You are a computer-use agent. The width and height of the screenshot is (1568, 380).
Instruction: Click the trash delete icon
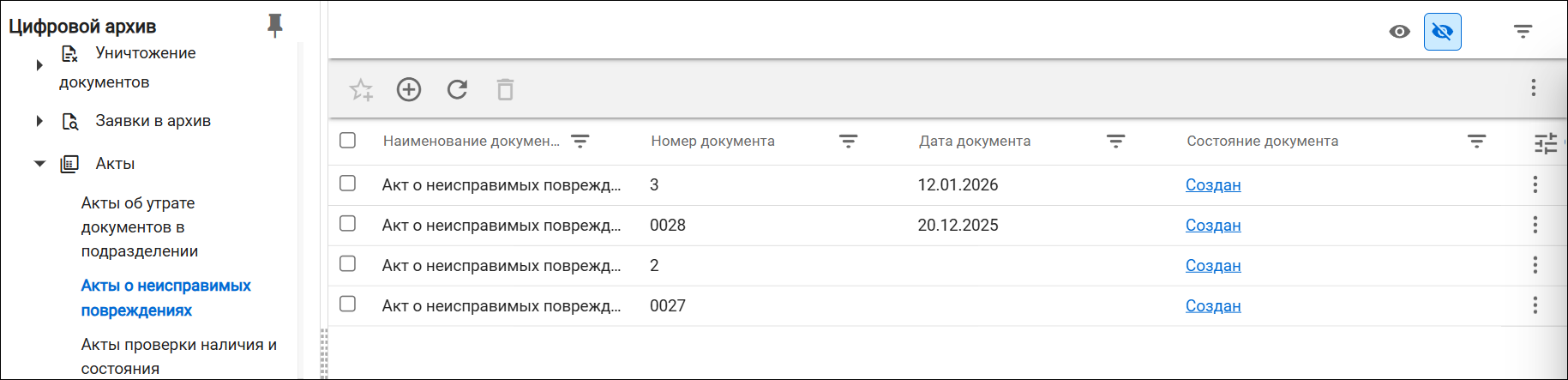505,89
